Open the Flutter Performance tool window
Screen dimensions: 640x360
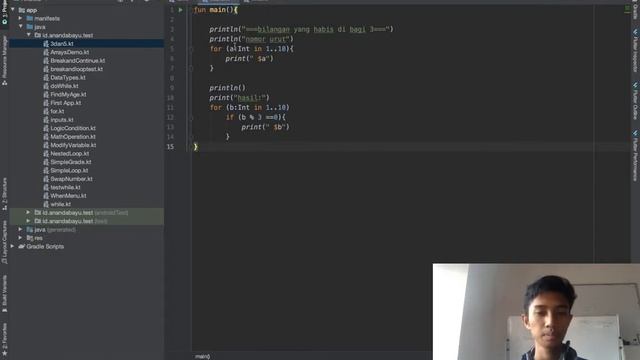pyautogui.click(x=635, y=156)
